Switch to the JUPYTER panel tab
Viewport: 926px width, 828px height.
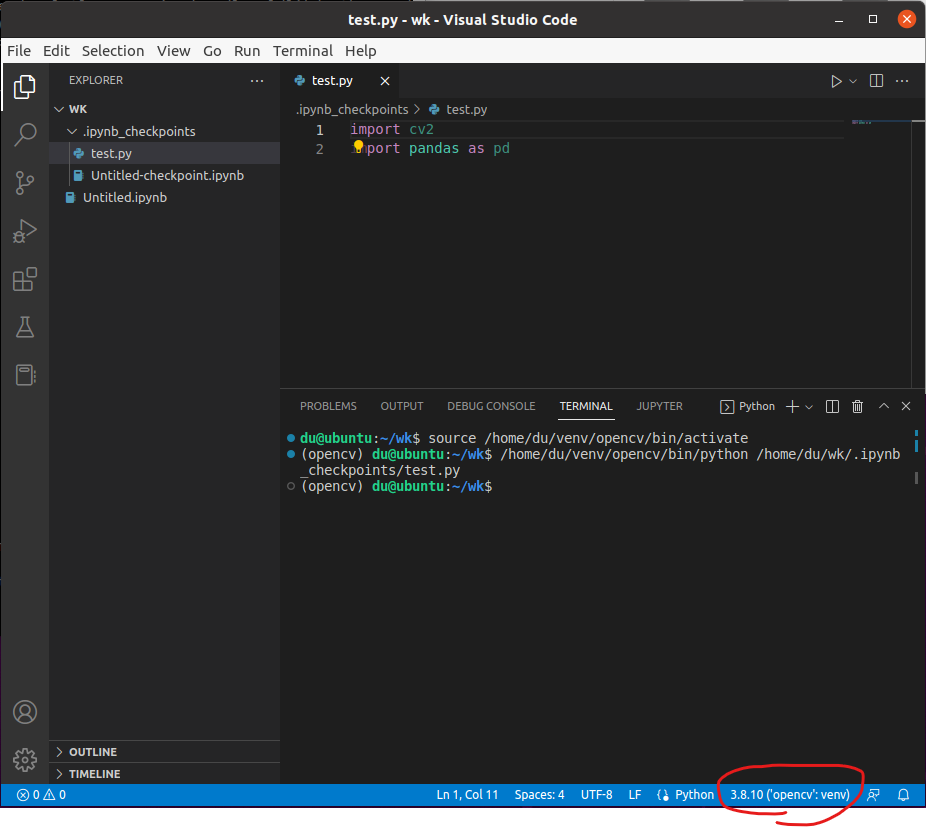[x=659, y=406]
